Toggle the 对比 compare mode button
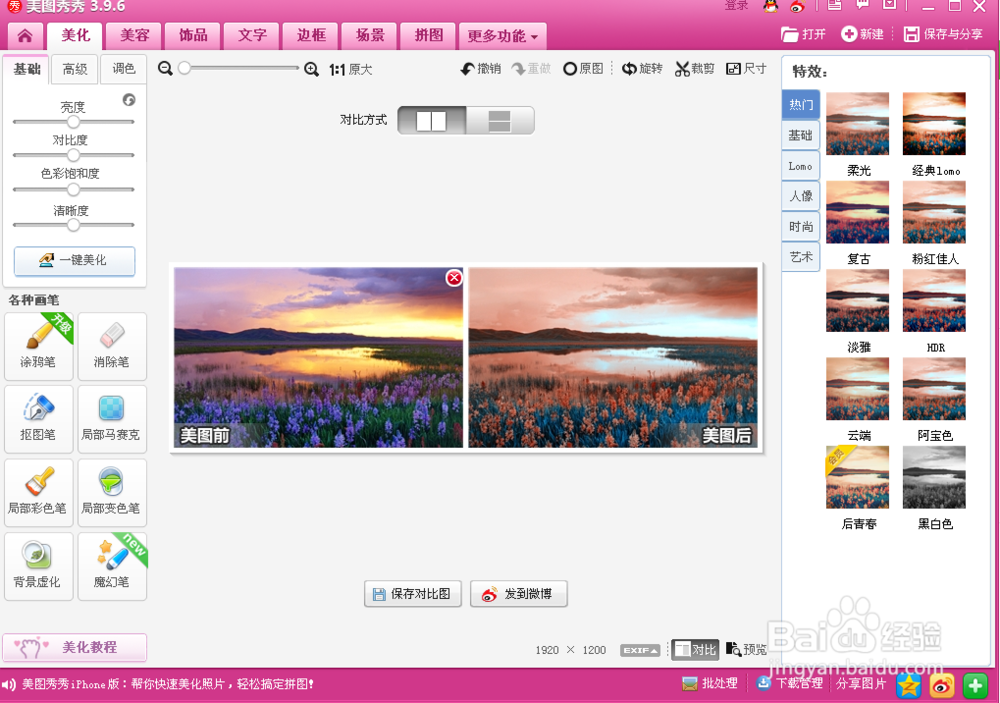Image resolution: width=1000 pixels, height=703 pixels. coord(695,649)
